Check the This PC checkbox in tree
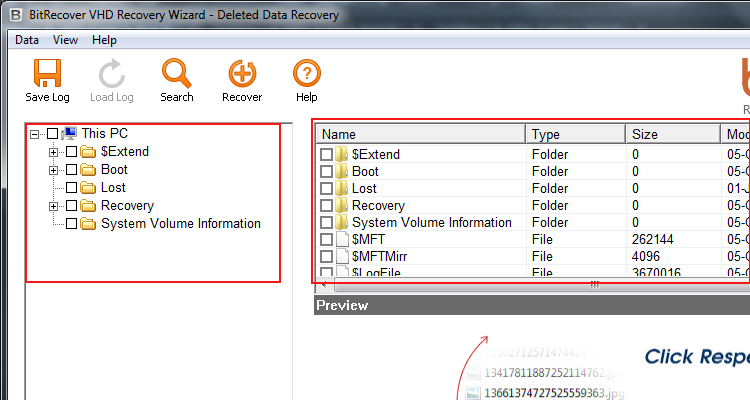 pos(53,133)
